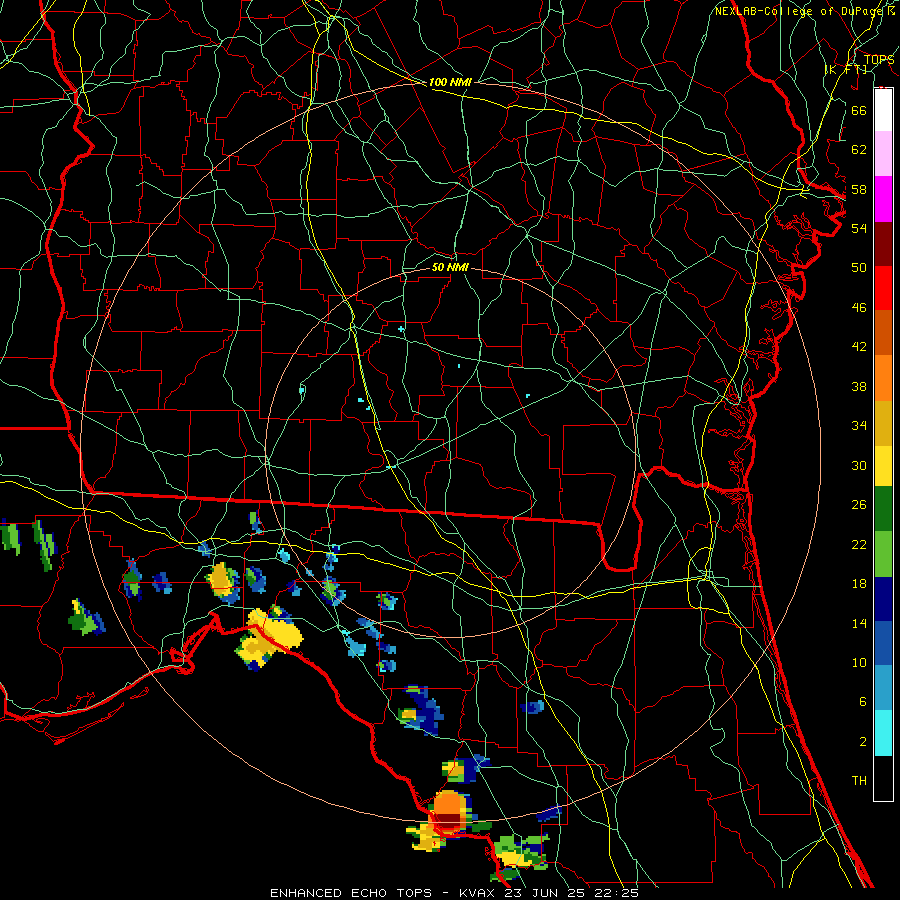This screenshot has width=900, height=900.
Task: Click the legend value "62"
Action: click(859, 150)
